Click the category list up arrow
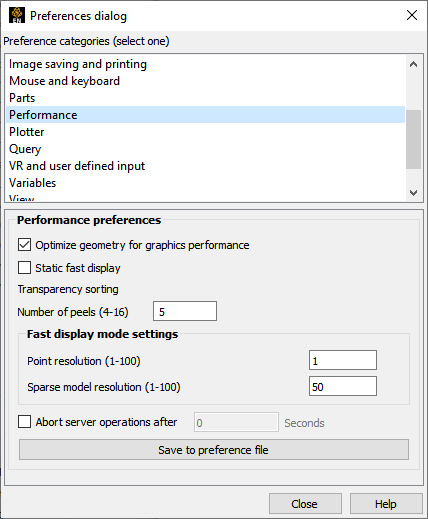The height and width of the screenshot is (519, 428). click(413, 64)
